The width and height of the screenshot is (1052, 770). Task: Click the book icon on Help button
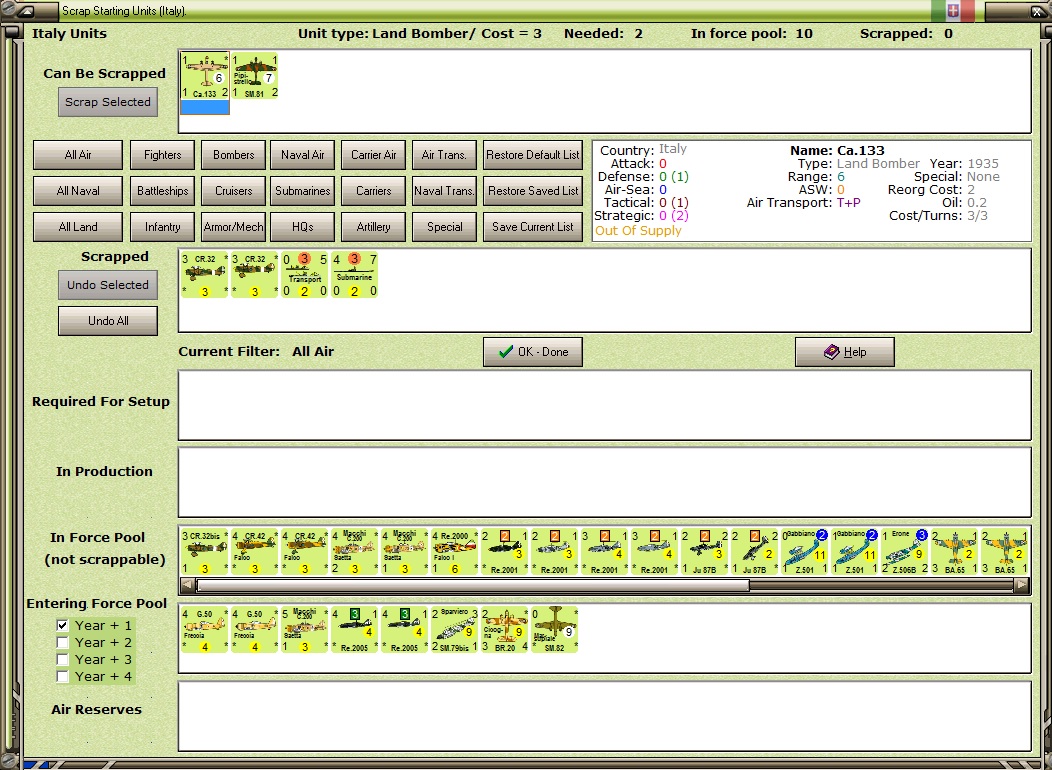[x=831, y=351]
